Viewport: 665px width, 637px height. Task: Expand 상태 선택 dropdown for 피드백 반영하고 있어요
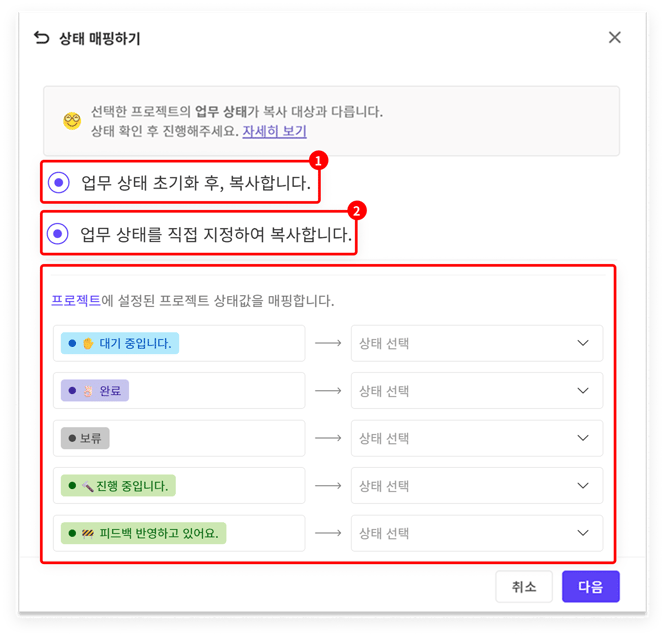[476, 533]
